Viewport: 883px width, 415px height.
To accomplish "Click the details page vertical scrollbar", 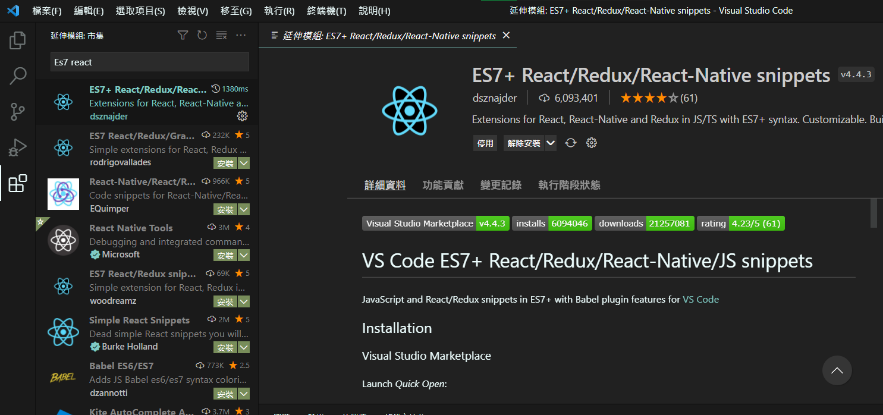I will pos(874,212).
